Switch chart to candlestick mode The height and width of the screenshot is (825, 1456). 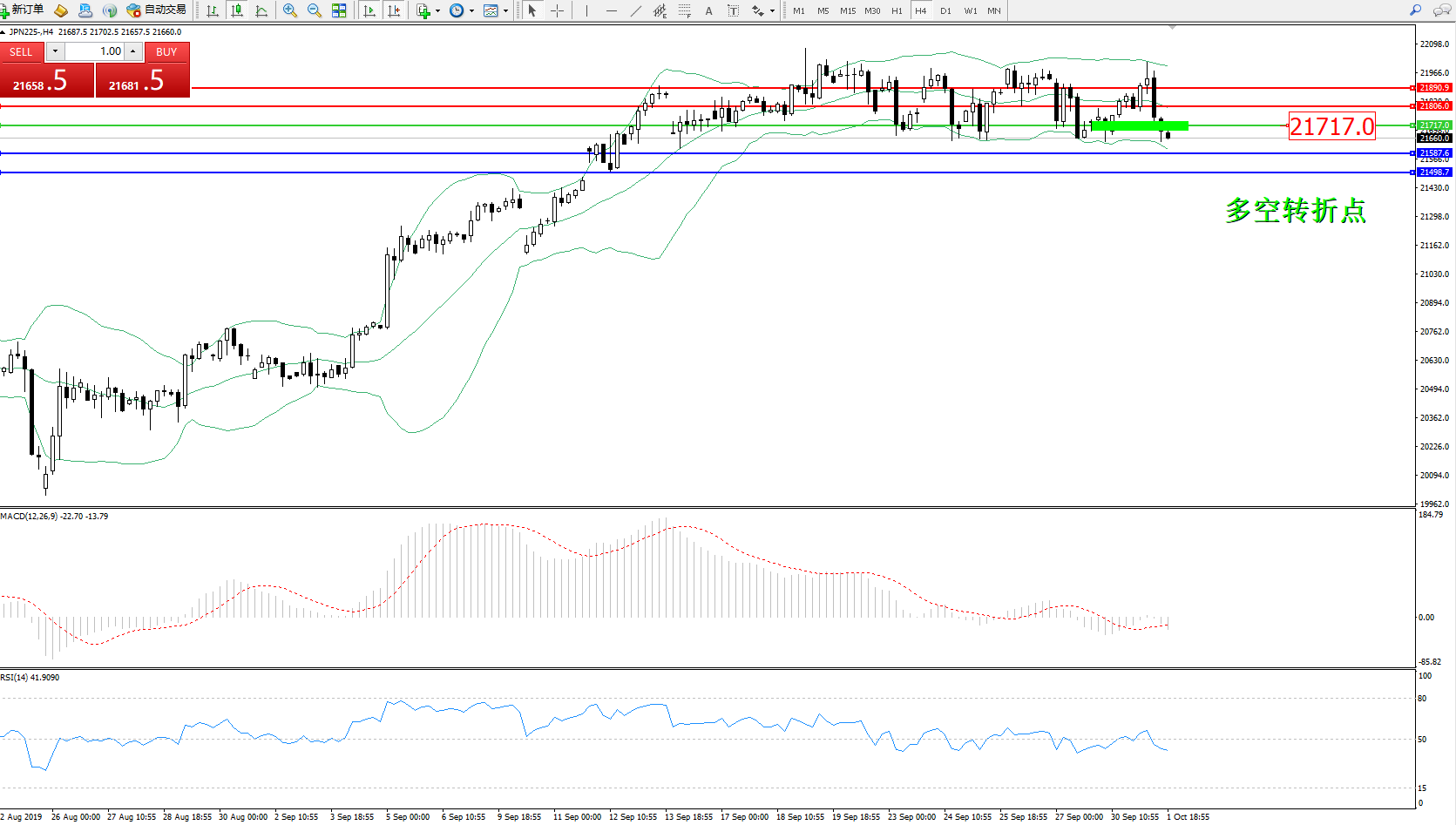(237, 10)
